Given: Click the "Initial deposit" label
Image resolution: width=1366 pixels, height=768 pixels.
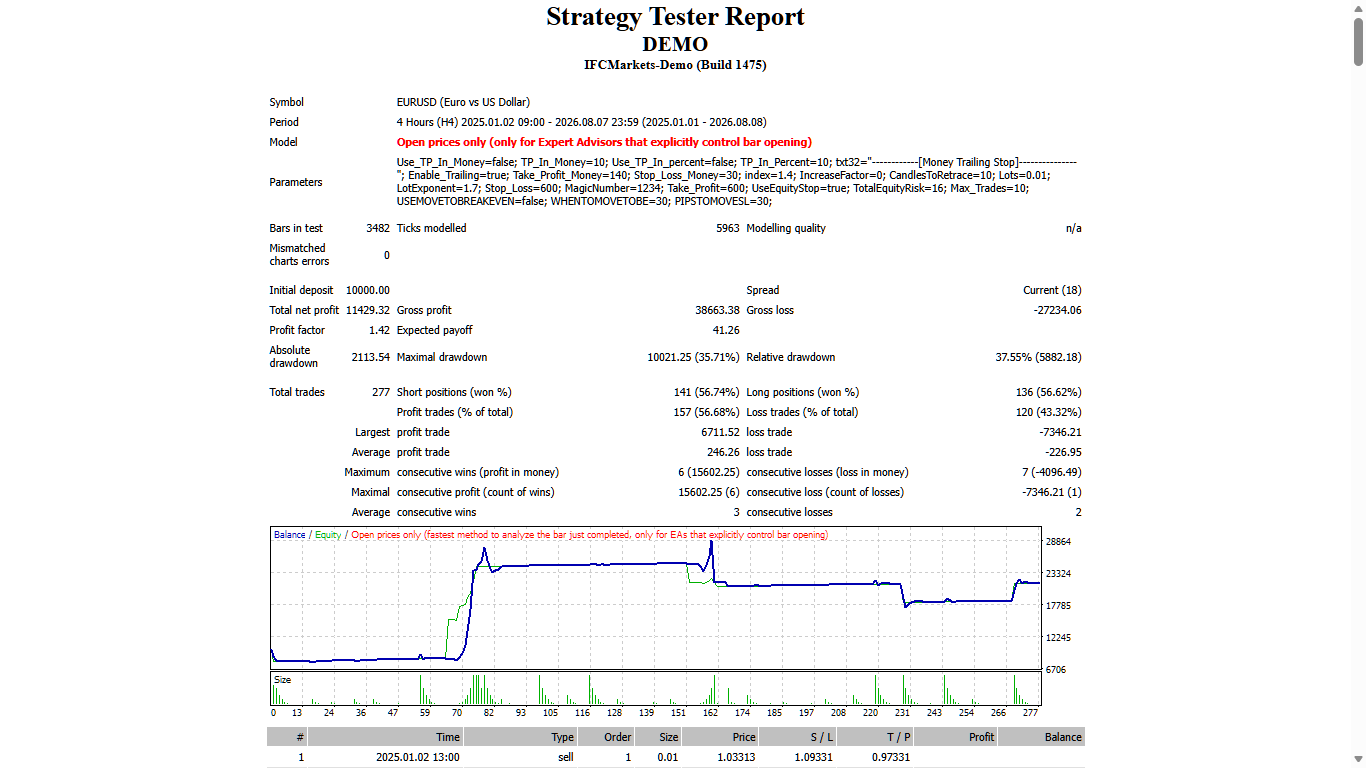Looking at the screenshot, I should 301,290.
